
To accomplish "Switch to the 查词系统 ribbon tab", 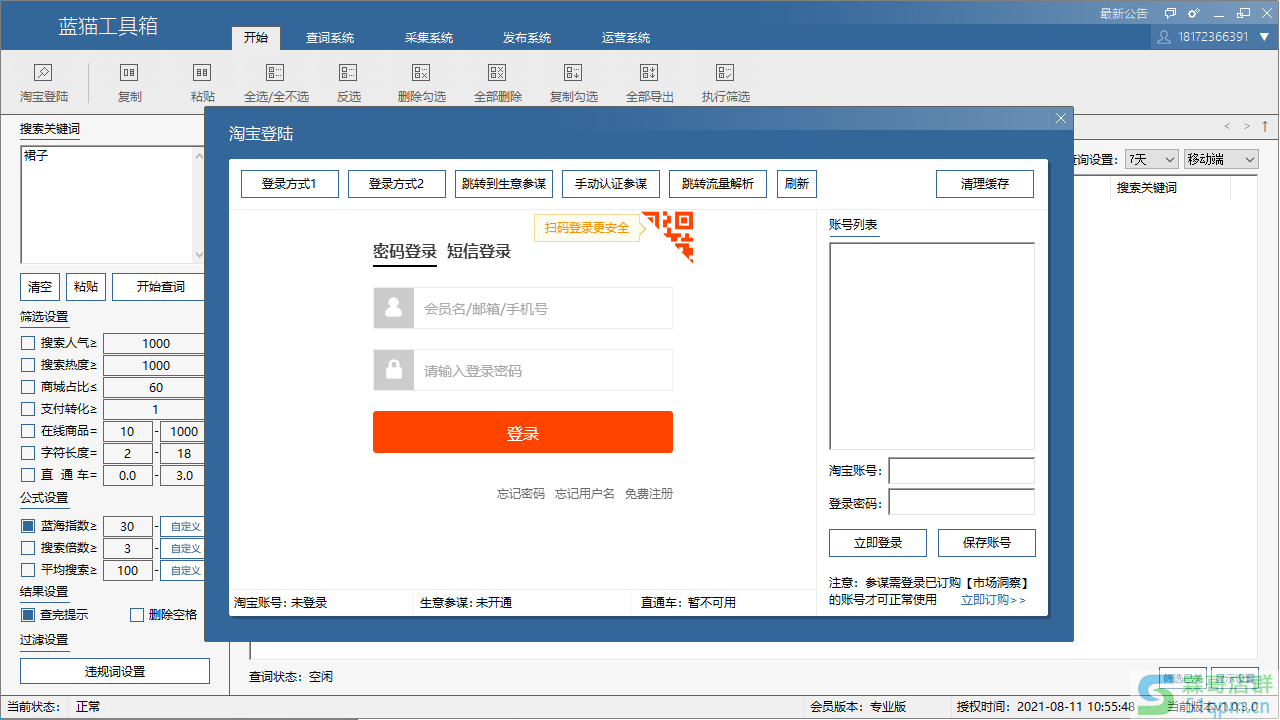I will [x=330, y=37].
